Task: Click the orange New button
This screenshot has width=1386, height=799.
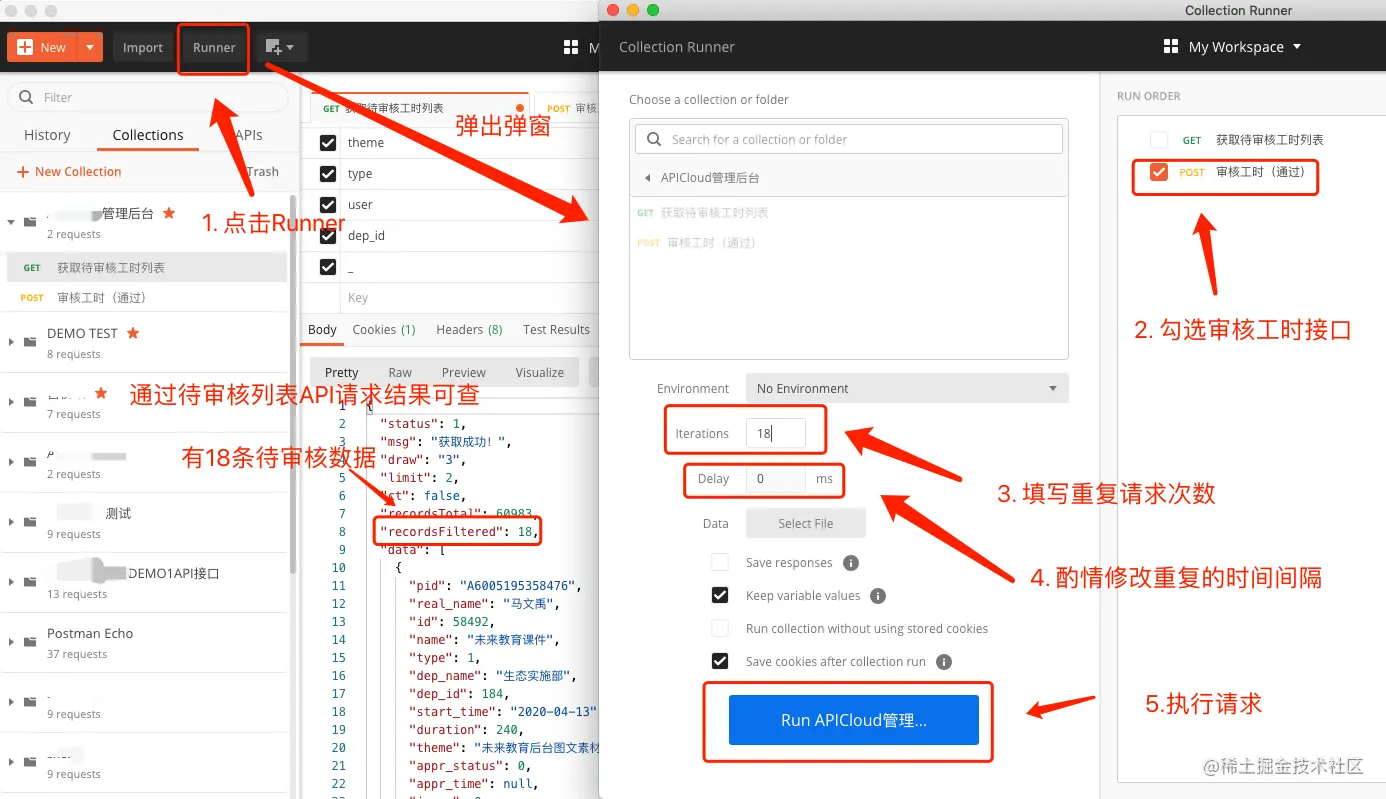Action: pyautogui.click(x=42, y=47)
